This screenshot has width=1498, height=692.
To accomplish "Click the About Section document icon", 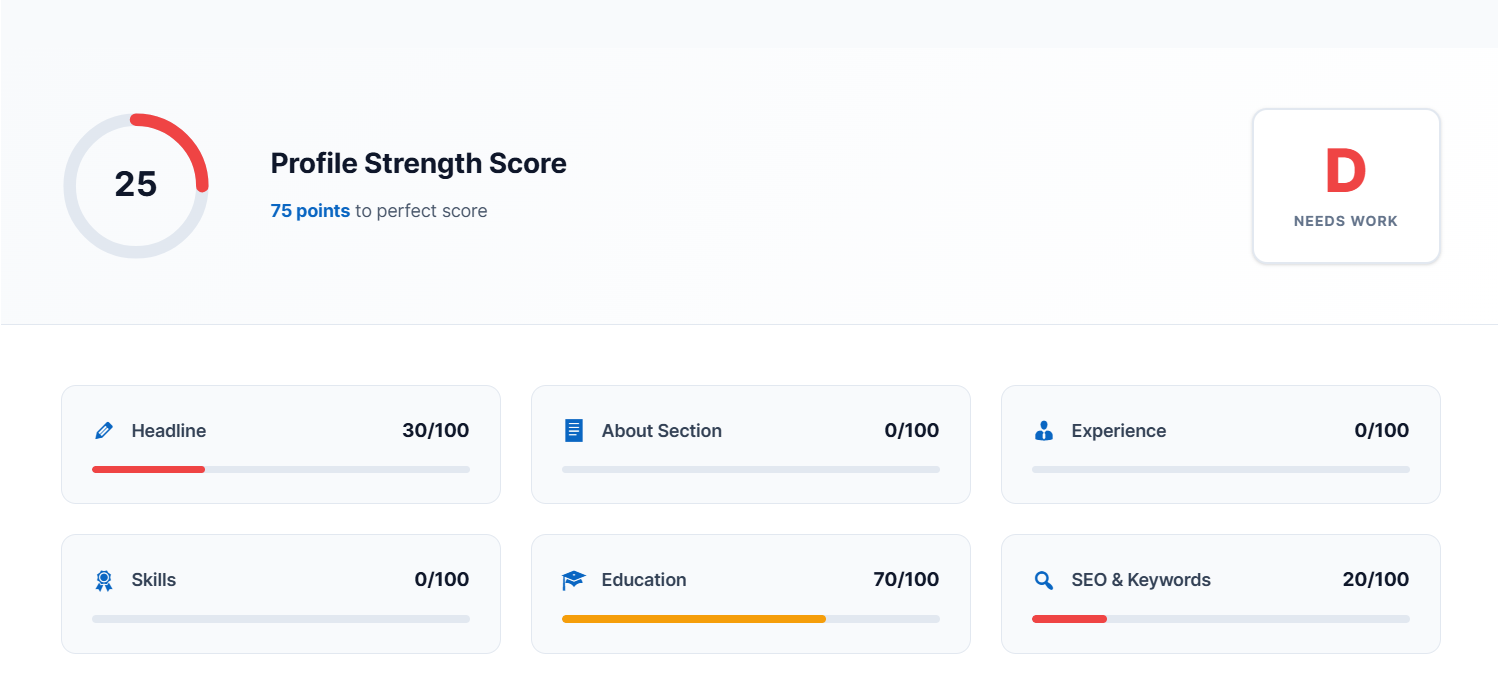I will [573, 431].
